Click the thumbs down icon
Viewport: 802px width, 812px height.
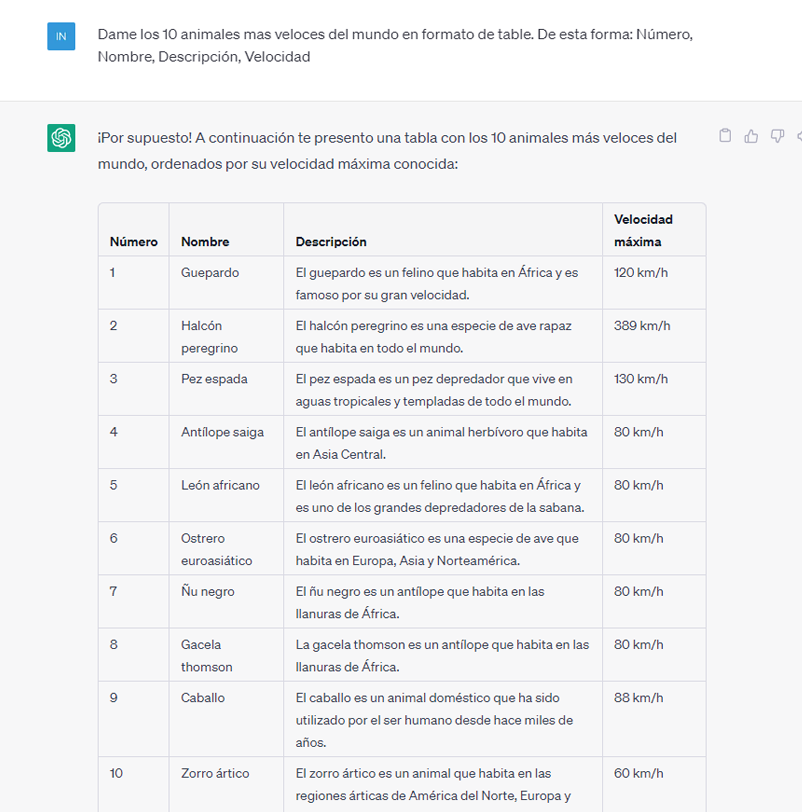click(x=777, y=136)
